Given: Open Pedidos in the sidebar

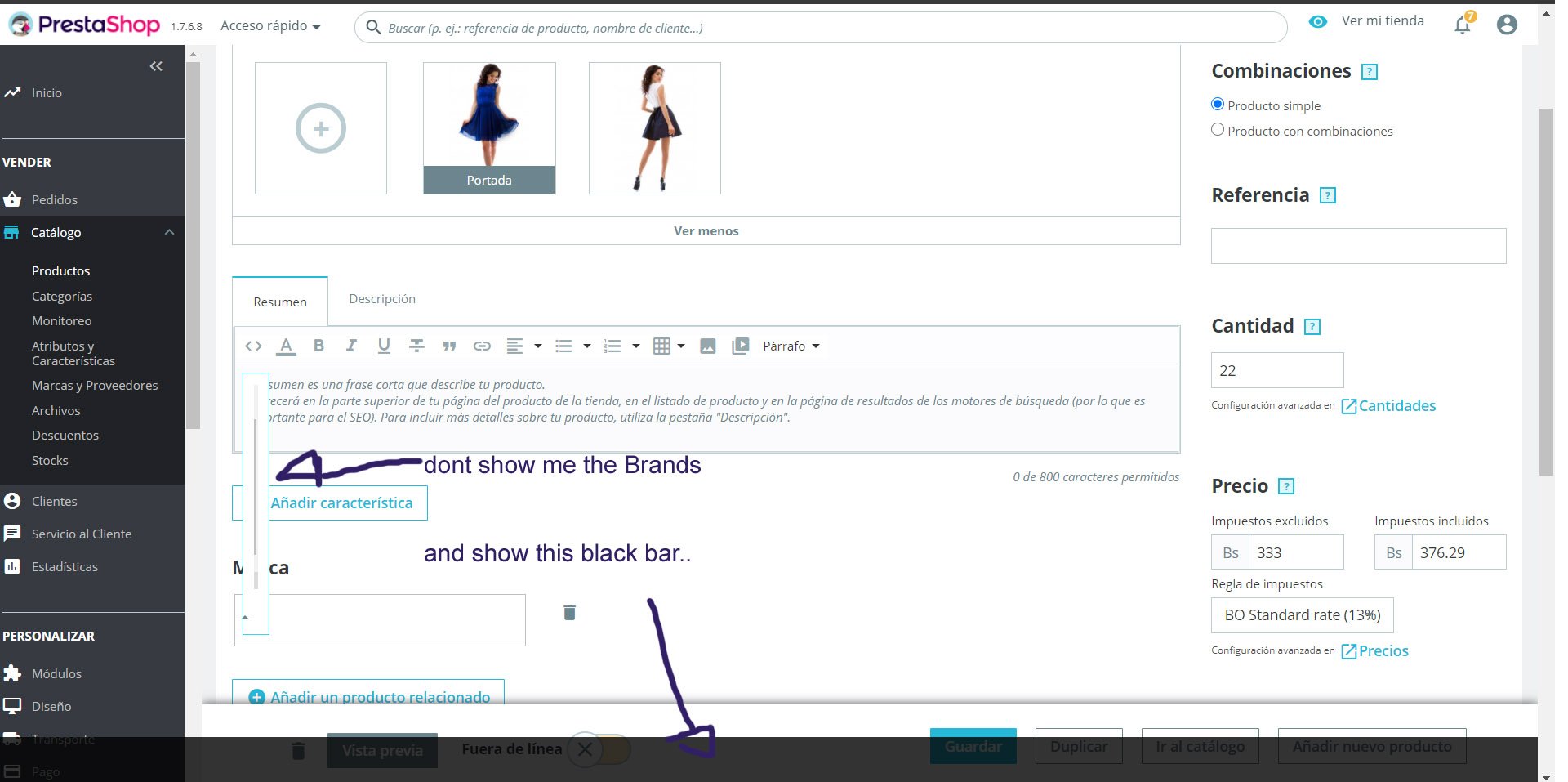Looking at the screenshot, I should point(55,199).
